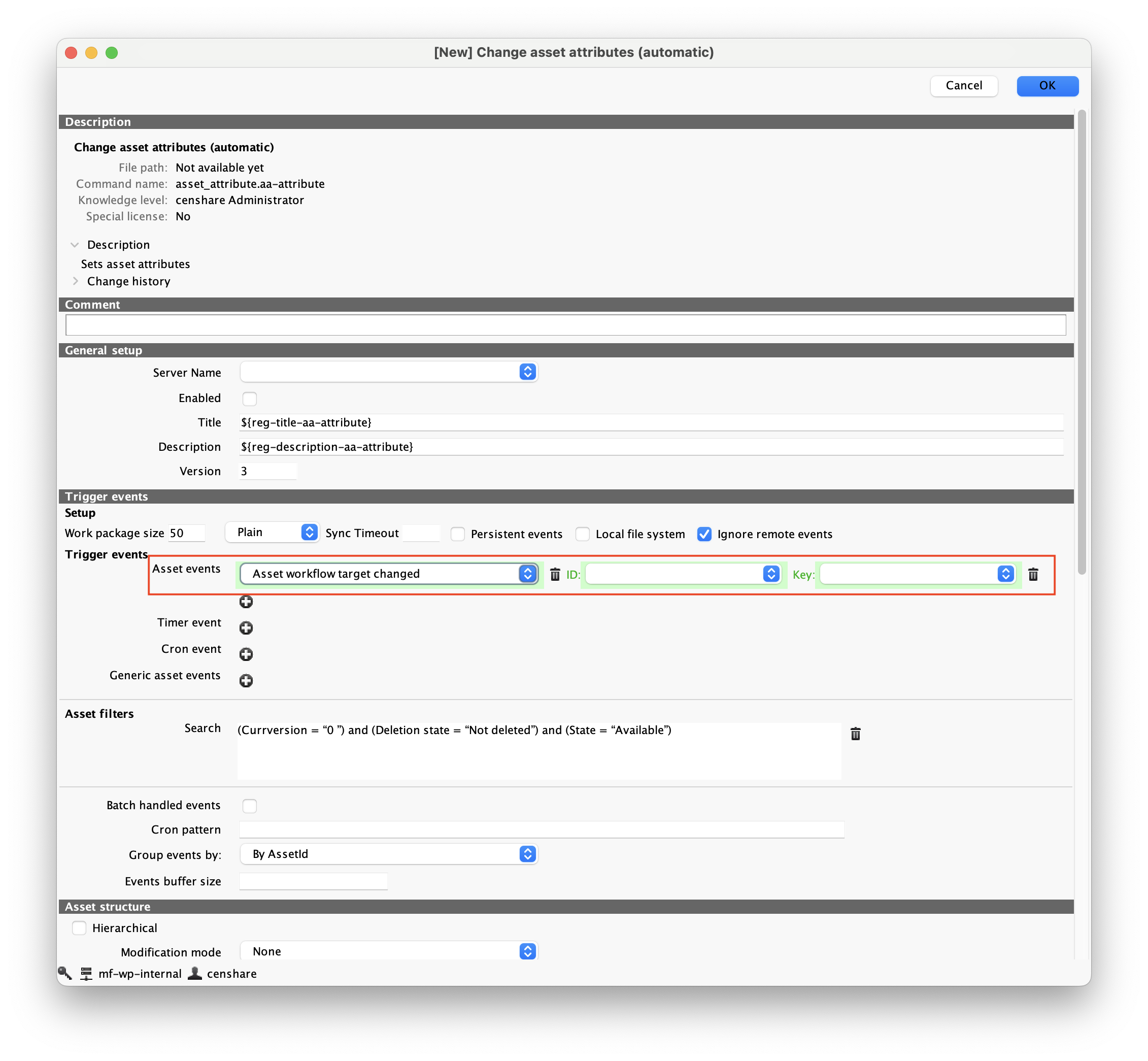Enable the command via Enabled checkbox
The image size is (1148, 1061).
[x=250, y=399]
